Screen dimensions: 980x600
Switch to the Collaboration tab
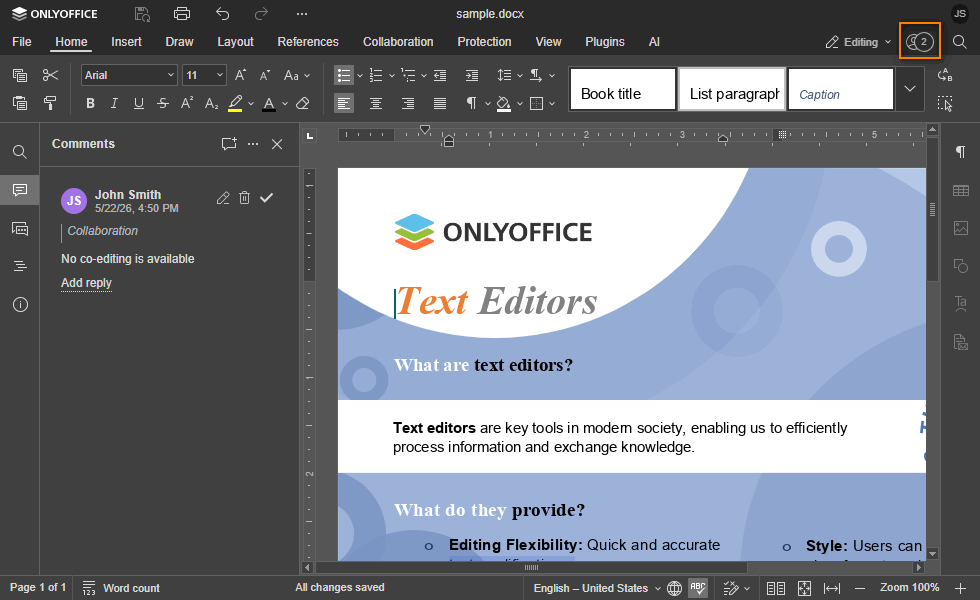pyautogui.click(x=398, y=42)
